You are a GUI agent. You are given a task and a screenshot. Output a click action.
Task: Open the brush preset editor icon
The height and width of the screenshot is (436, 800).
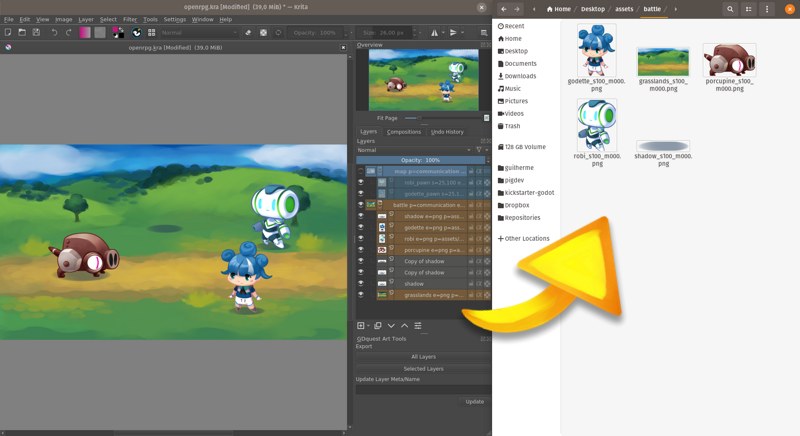tap(137, 33)
